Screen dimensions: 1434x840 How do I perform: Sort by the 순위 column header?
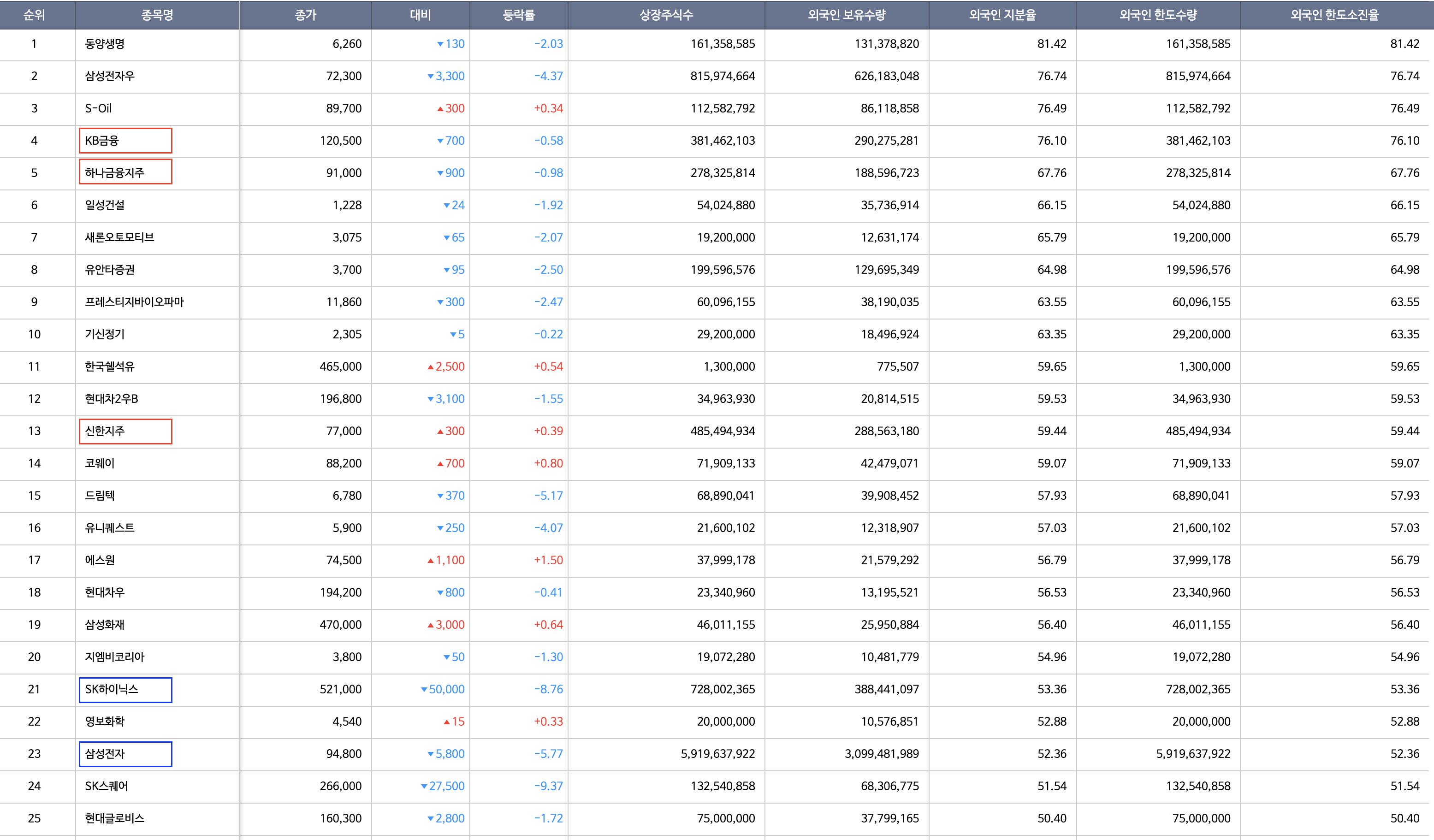[34, 15]
